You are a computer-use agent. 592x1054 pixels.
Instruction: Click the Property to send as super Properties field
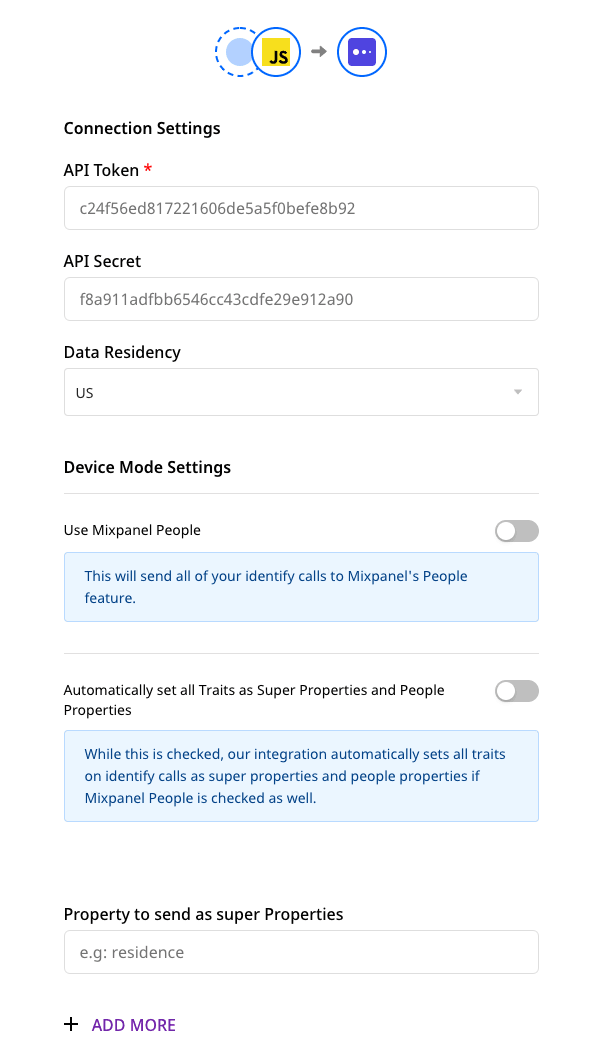(300, 952)
